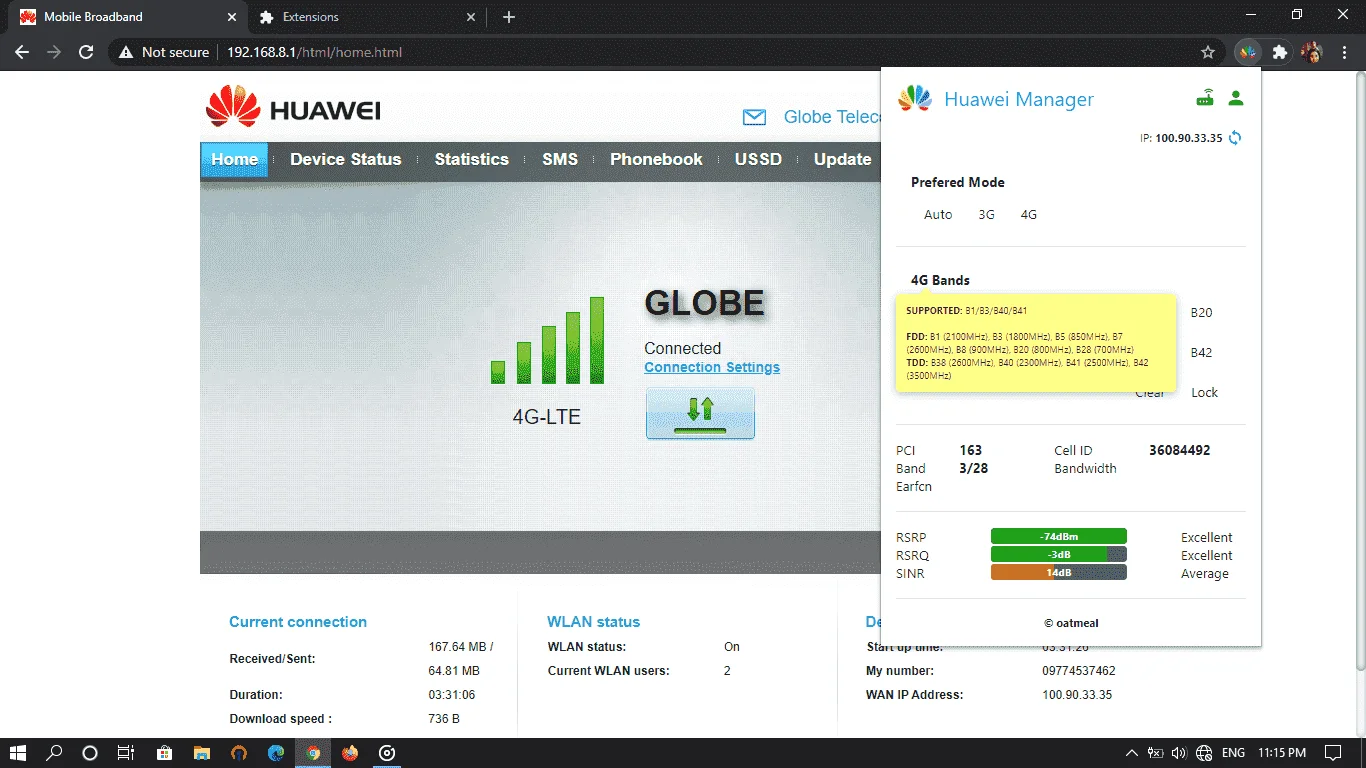Screen dimensions: 1366x768
Task: Click the network globe icon in system tray
Action: tap(1205, 752)
